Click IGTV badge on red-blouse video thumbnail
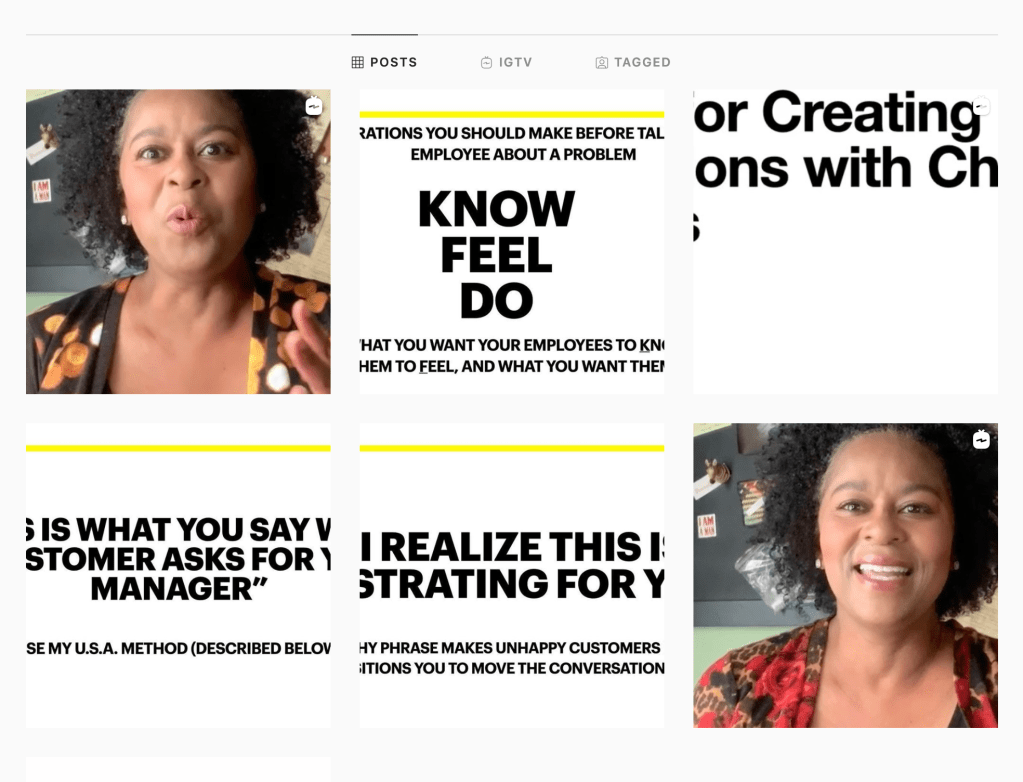Image resolution: width=1023 pixels, height=782 pixels. coord(981,440)
